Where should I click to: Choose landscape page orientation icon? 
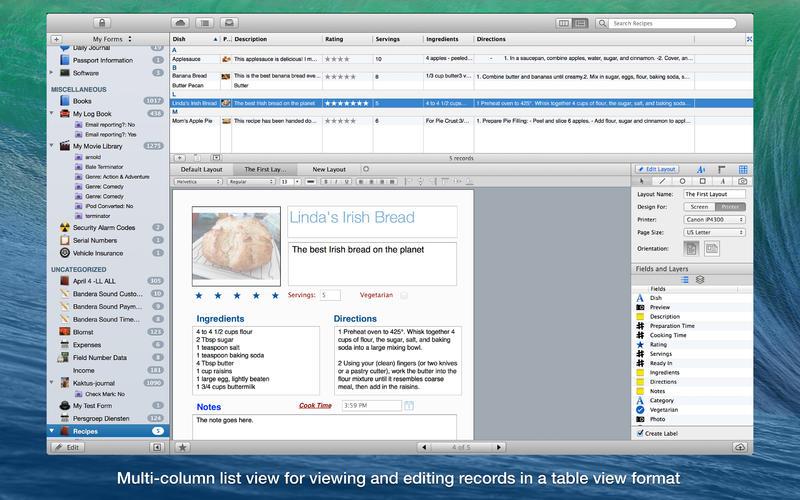pos(711,247)
